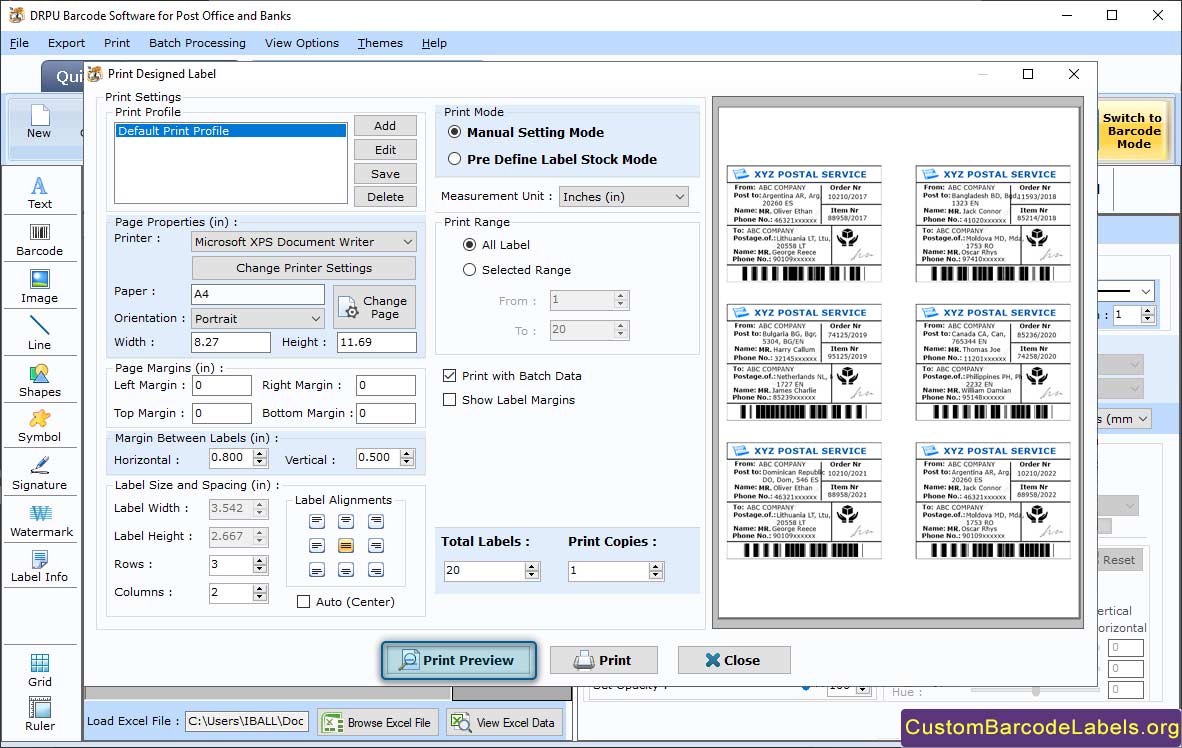Image resolution: width=1182 pixels, height=748 pixels.
Task: Click the Left Margin input field
Action: click(222, 385)
